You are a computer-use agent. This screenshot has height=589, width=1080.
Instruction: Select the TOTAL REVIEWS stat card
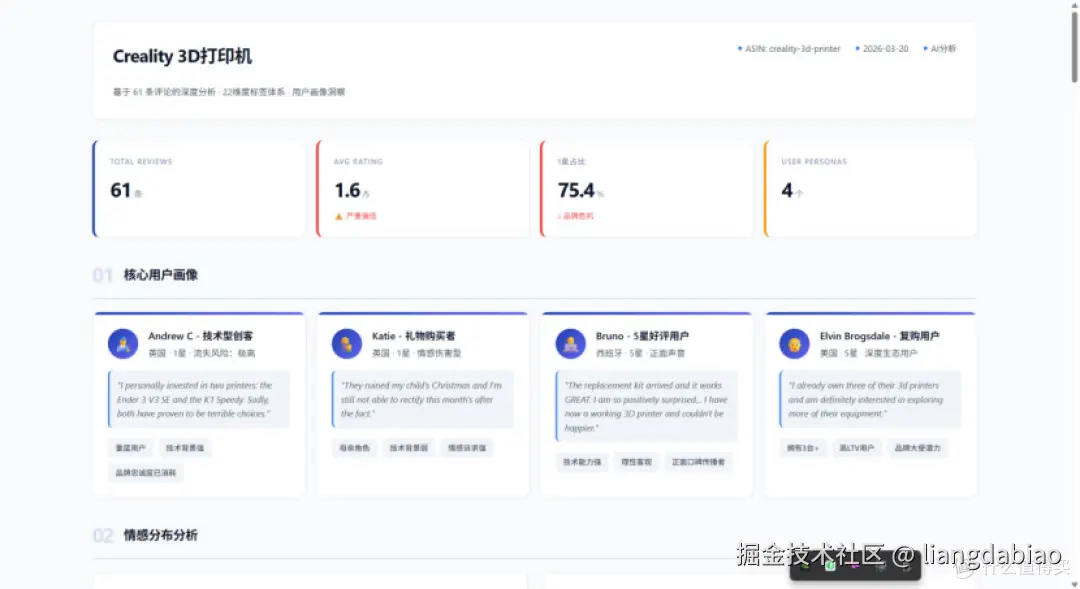coord(198,189)
